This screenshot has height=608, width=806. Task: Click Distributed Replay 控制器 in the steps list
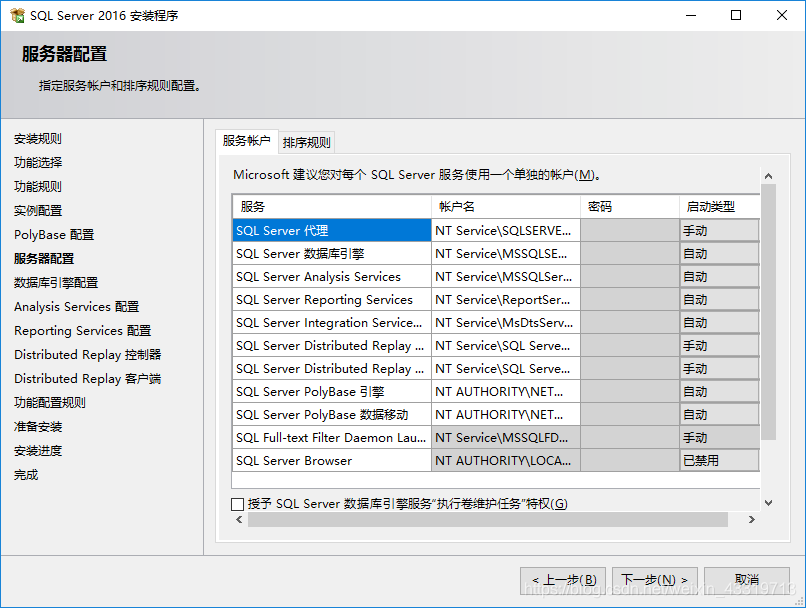[87, 355]
